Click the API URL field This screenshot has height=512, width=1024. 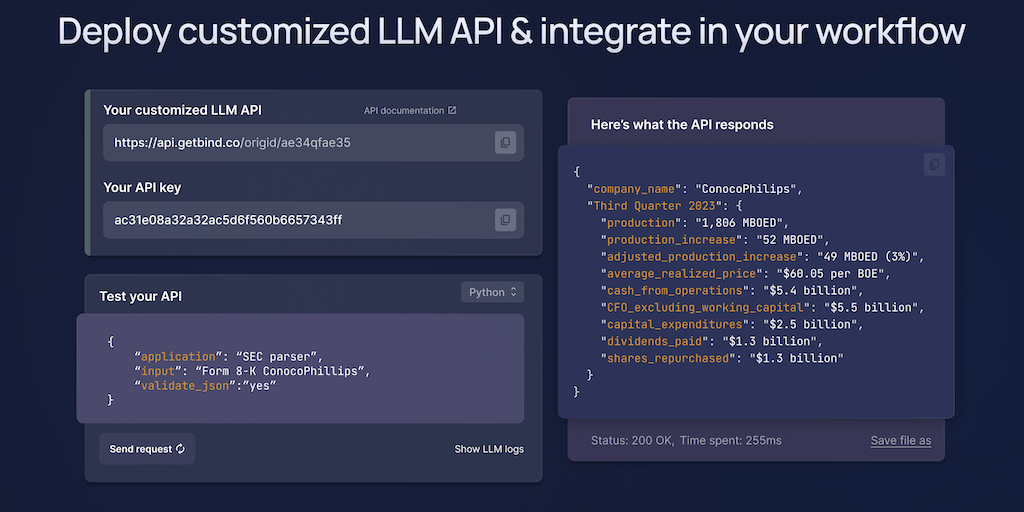[x=313, y=142]
